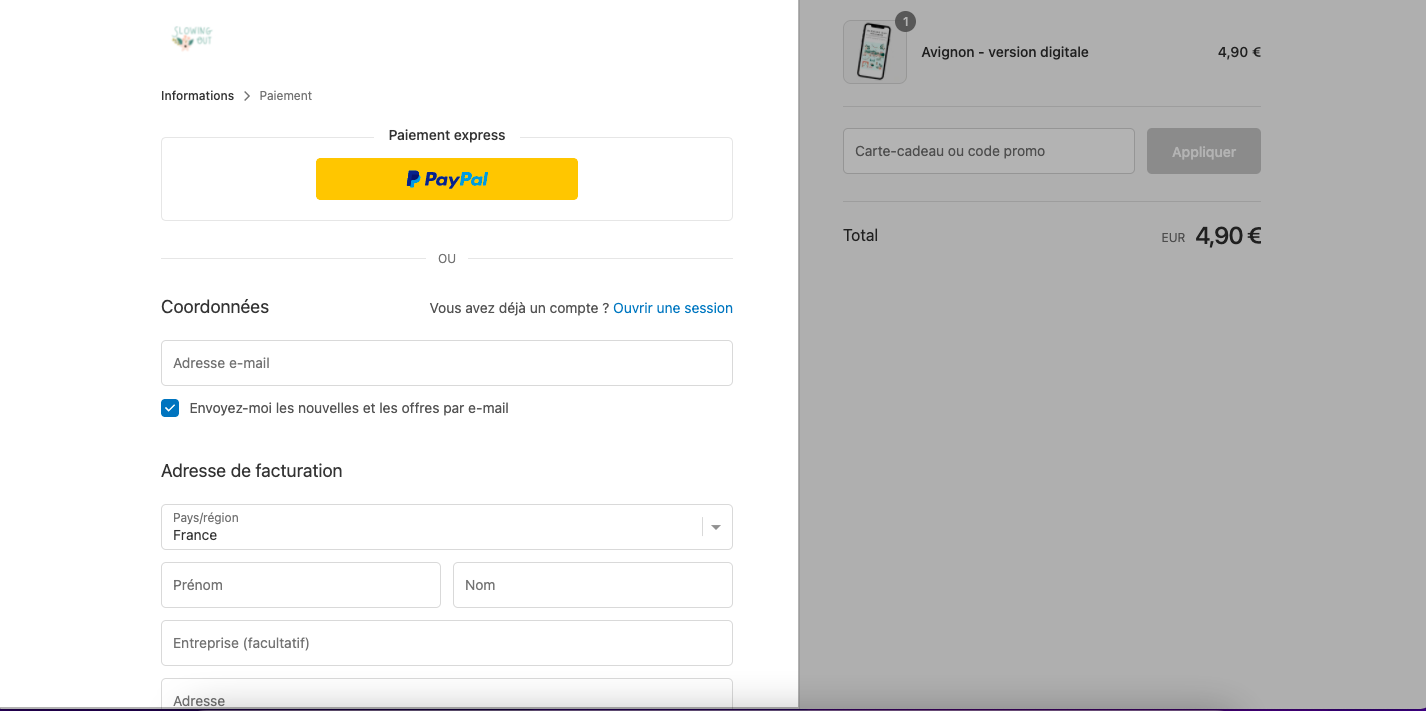Open the France country selector
1426x711 pixels.
tap(447, 527)
